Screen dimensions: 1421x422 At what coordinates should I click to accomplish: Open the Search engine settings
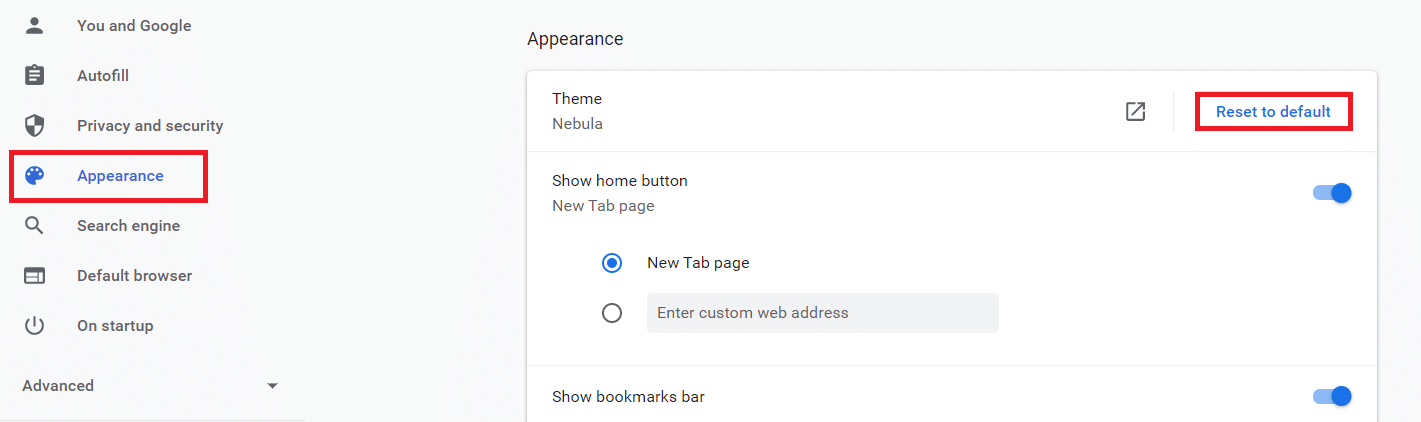129,226
